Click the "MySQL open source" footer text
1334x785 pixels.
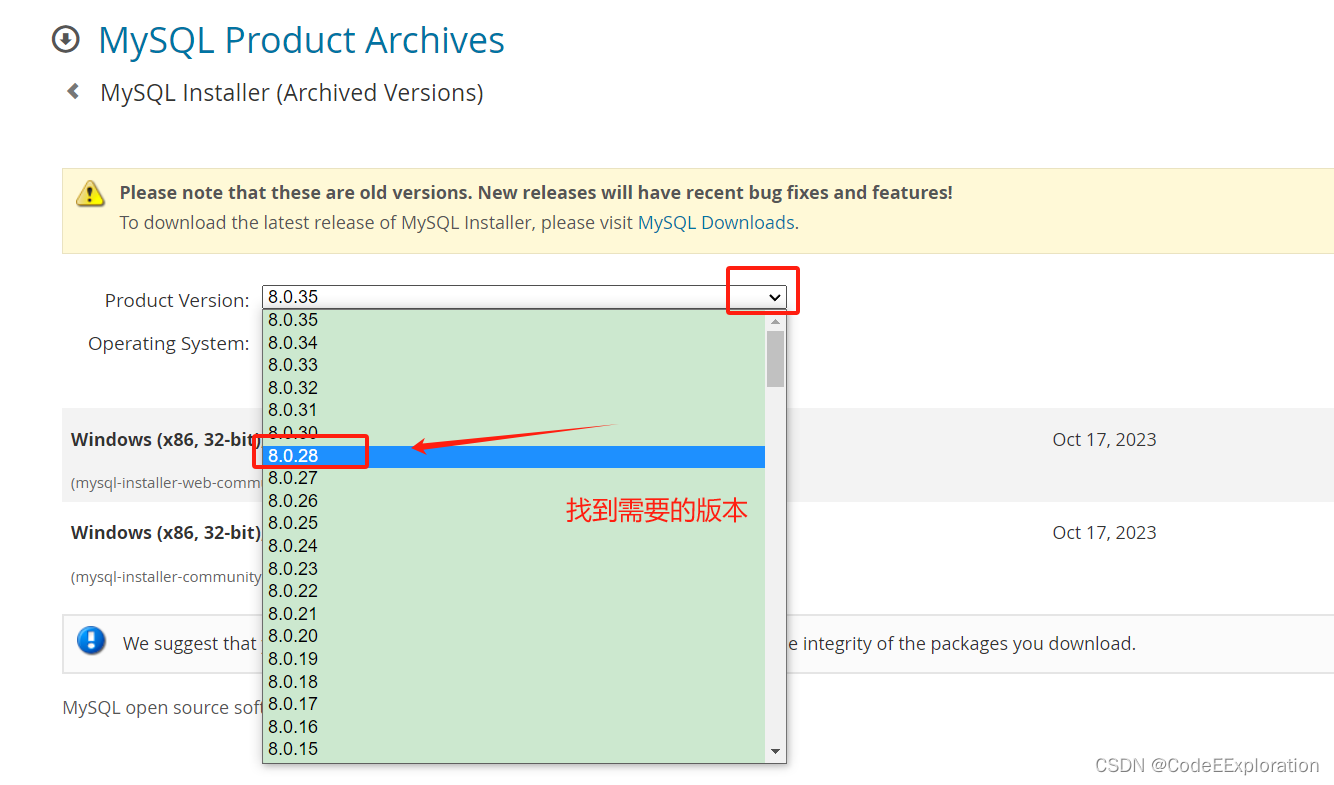[162, 707]
